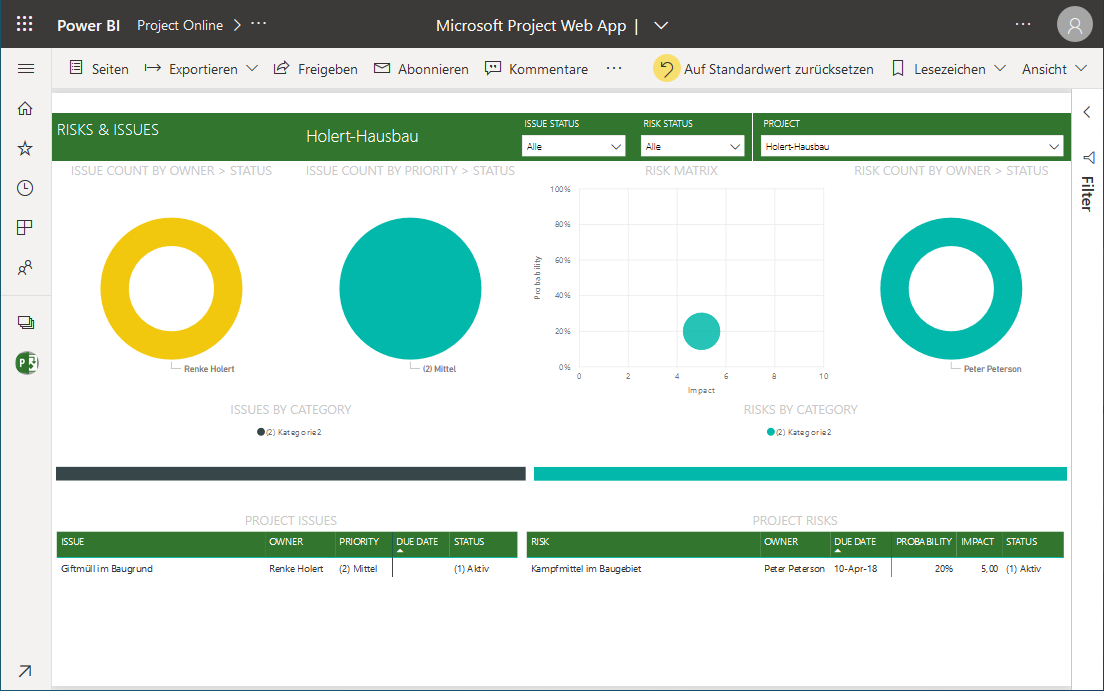
Task: Sort issues by DUE DATE column
Action: 417,542
